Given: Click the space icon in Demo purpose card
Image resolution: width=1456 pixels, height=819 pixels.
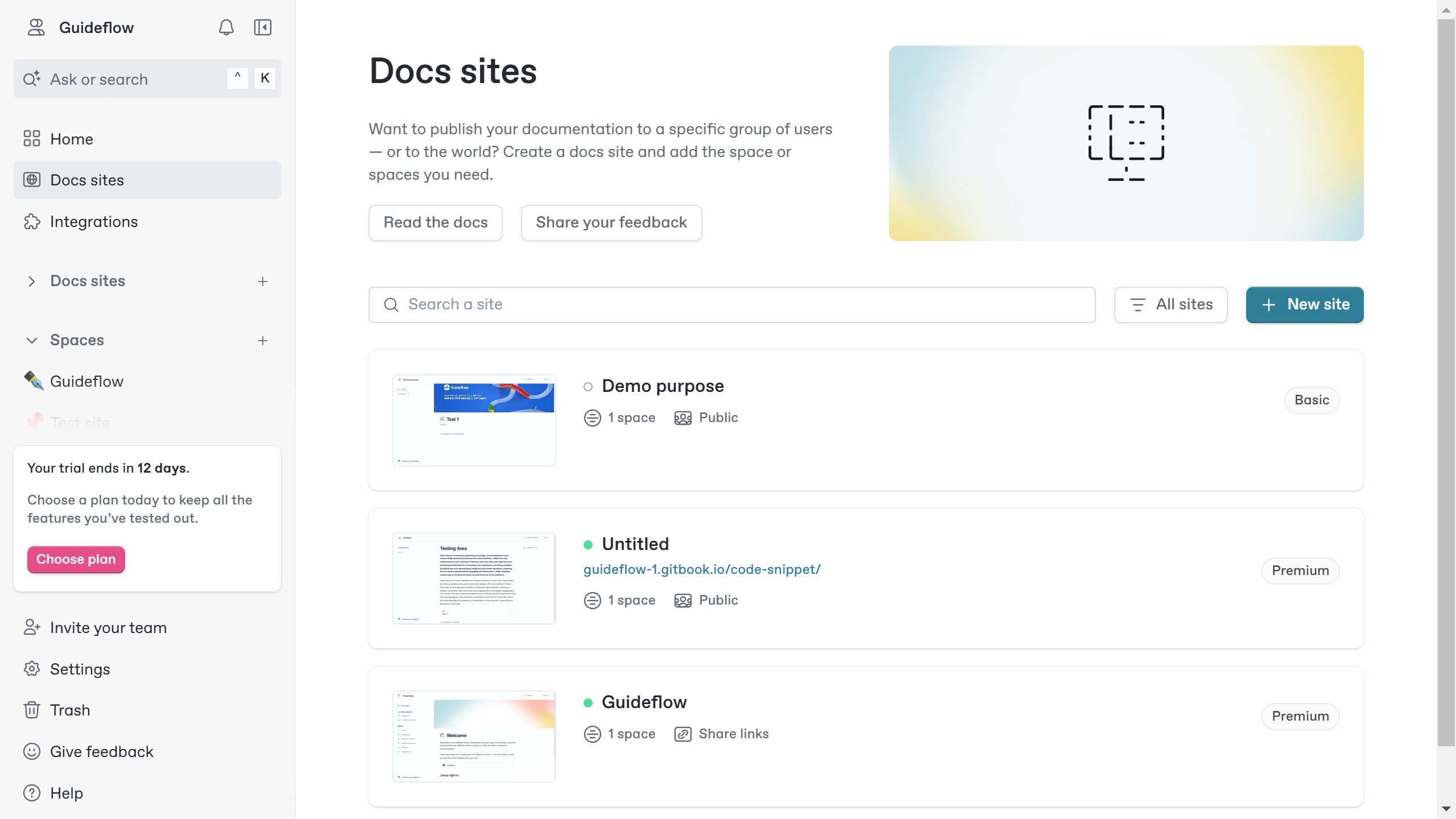Looking at the screenshot, I should click(593, 418).
